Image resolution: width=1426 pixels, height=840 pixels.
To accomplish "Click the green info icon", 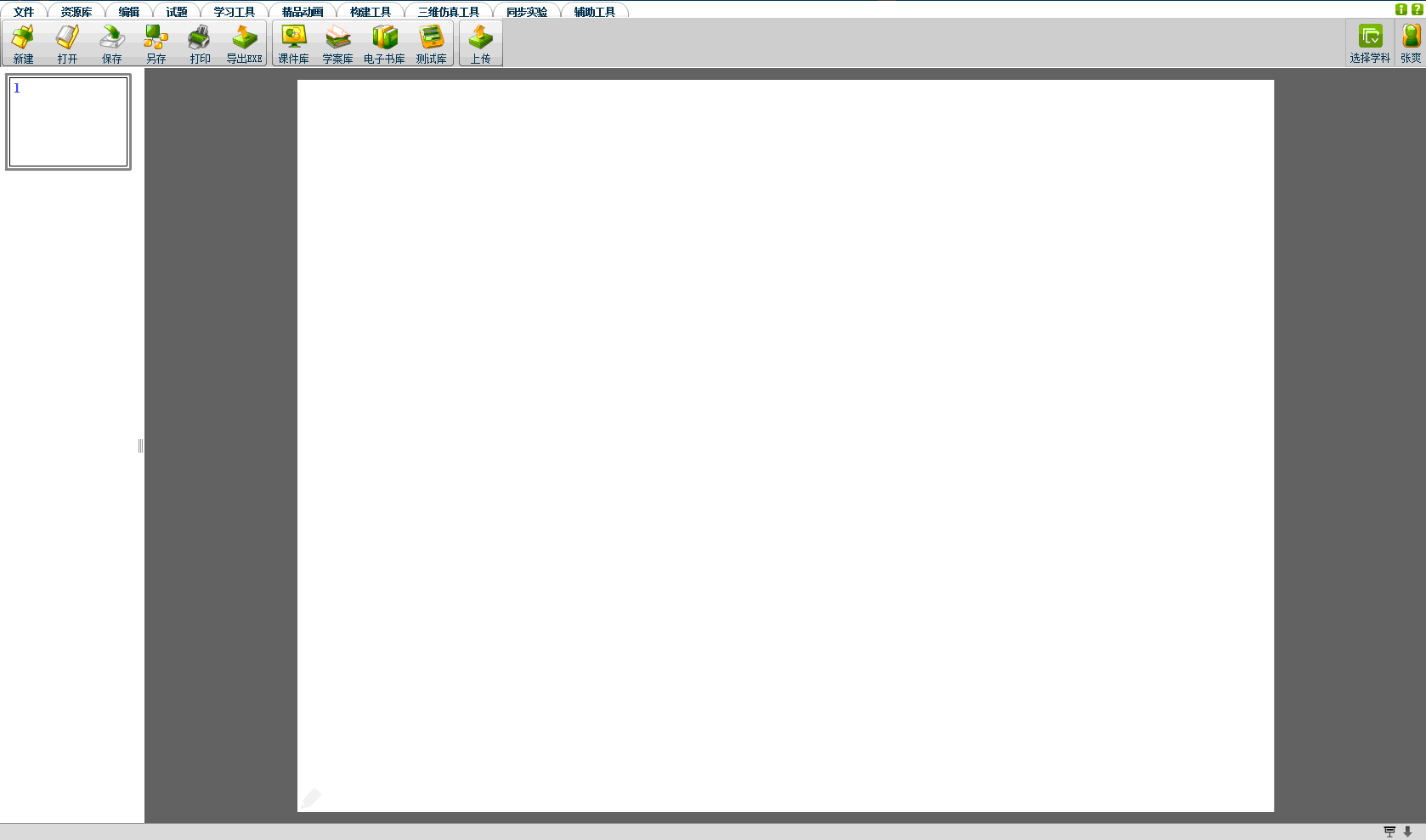I will coord(1401,9).
